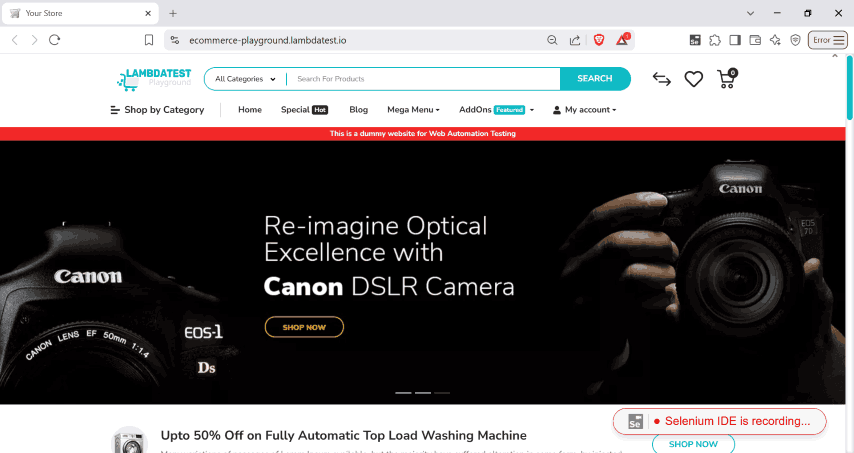
Task: Toggle the browser sidebar panel icon
Action: (735, 40)
